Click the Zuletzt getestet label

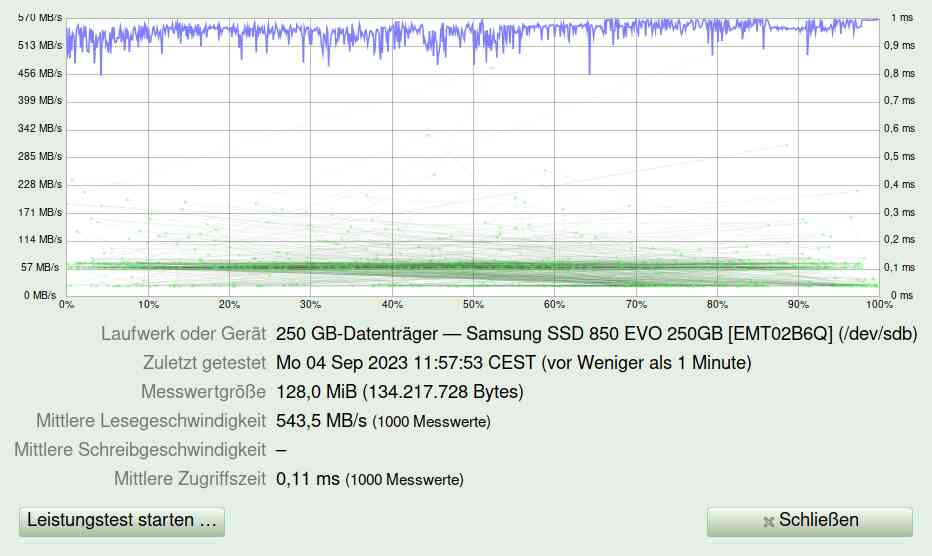tap(204, 363)
